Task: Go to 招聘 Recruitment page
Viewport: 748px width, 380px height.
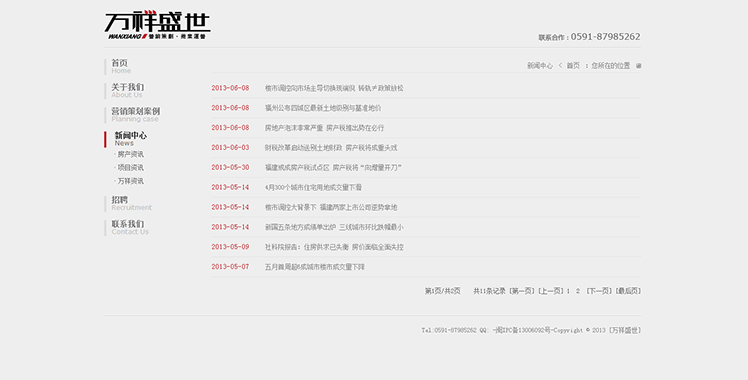Action: click(131, 203)
